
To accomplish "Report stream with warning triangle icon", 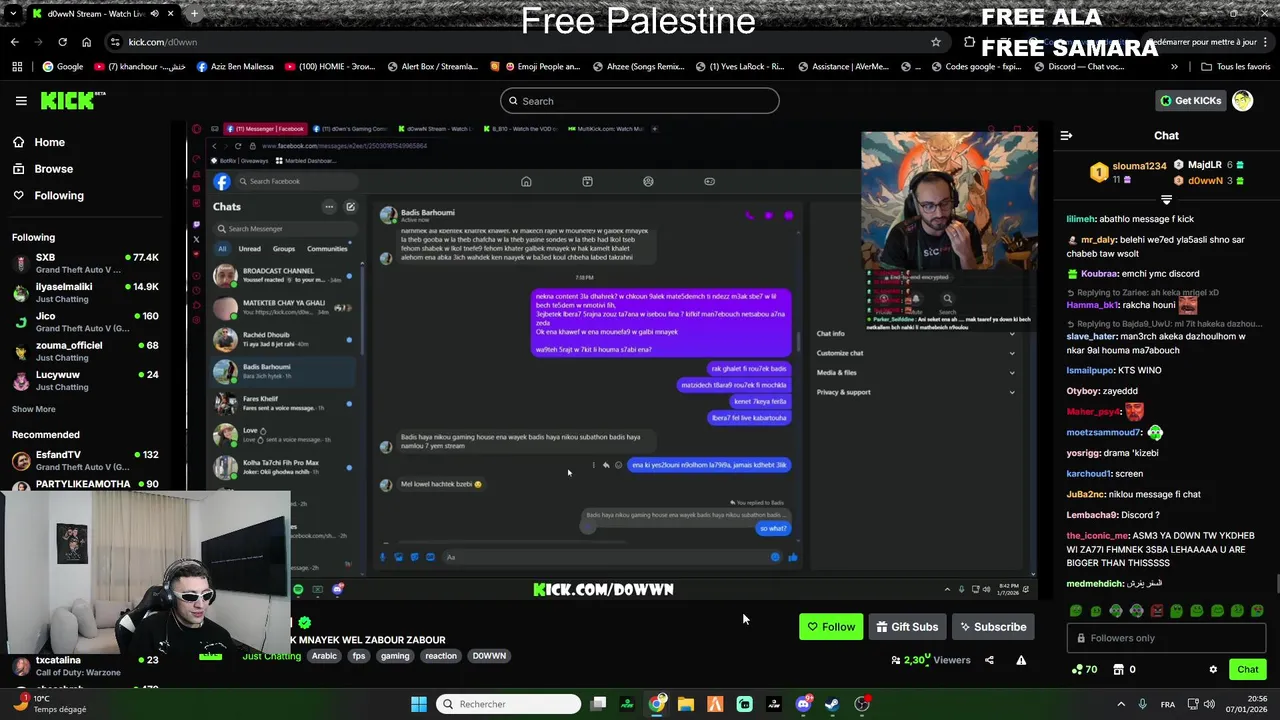I will [1021, 660].
